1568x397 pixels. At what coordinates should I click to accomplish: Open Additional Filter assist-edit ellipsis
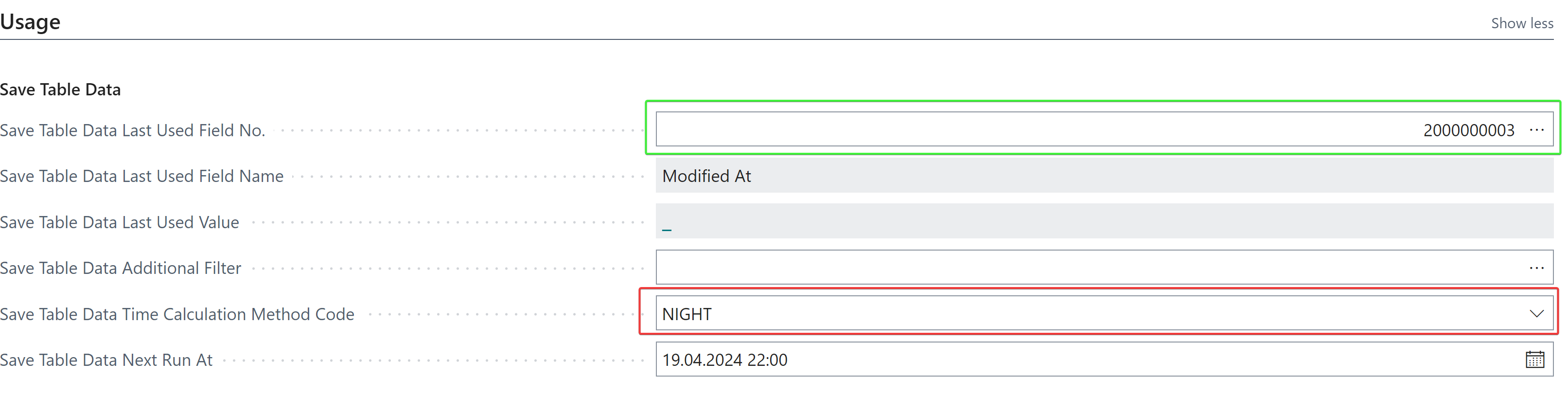[1536, 268]
